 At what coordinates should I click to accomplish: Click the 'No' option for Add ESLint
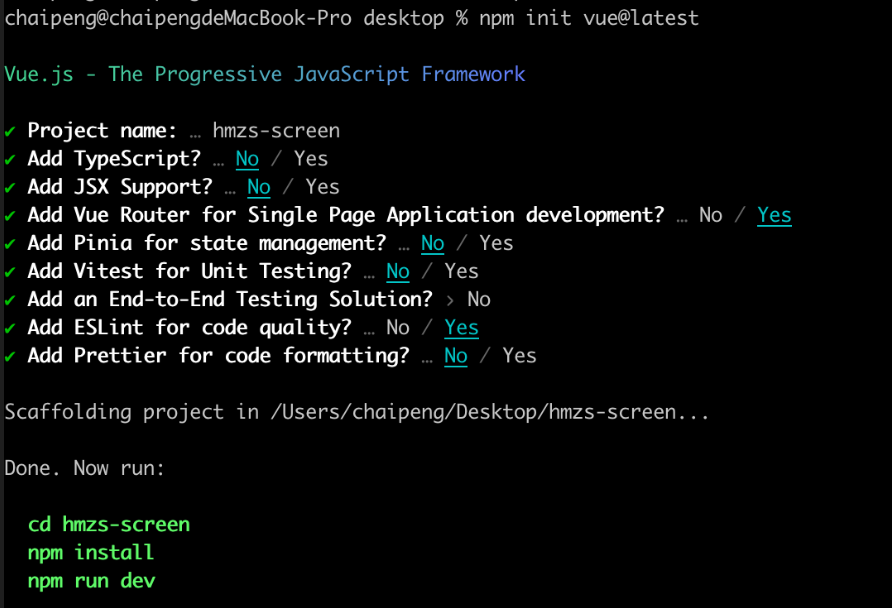[x=398, y=328]
